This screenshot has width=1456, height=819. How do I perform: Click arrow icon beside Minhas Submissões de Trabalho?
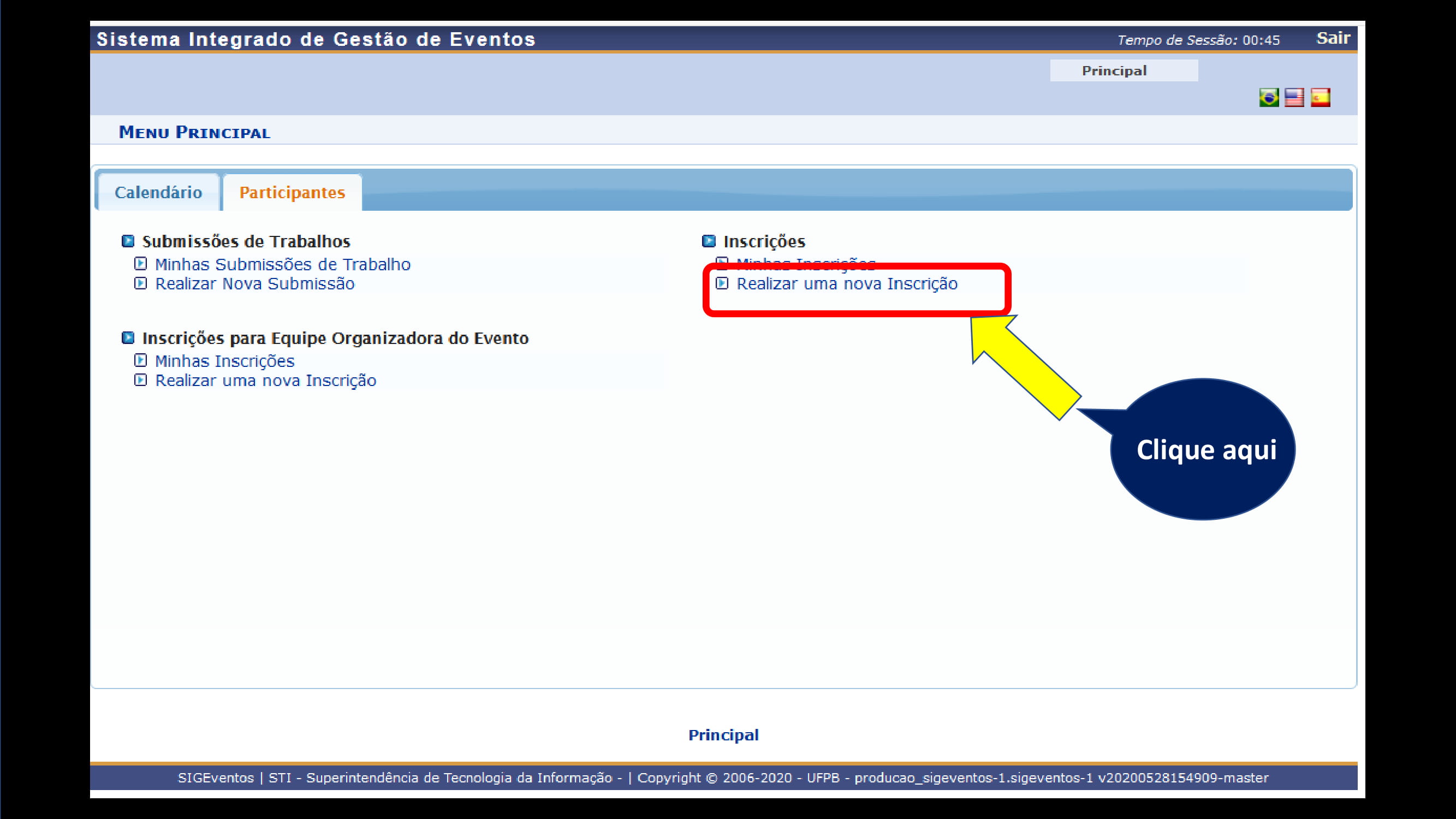pos(141,264)
